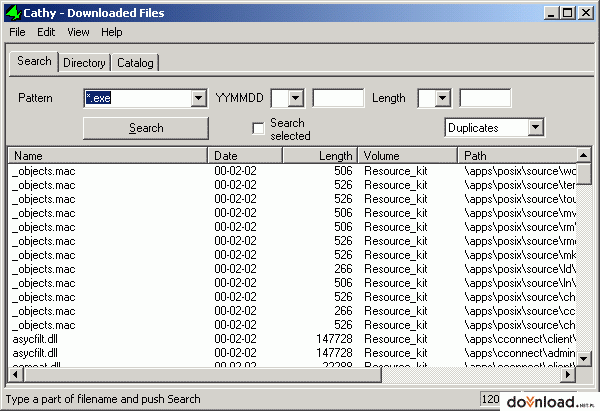This screenshot has height=411, width=600.
Task: Select asycfilt.dll row in cconnect admin path
Action: point(292,353)
